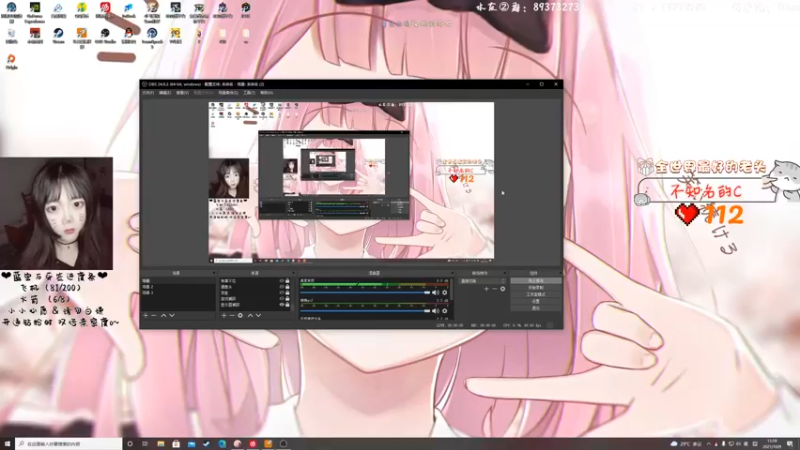The height and width of the screenshot is (450, 800).
Task: Toggle visibility eye of the top source
Action: (282, 281)
